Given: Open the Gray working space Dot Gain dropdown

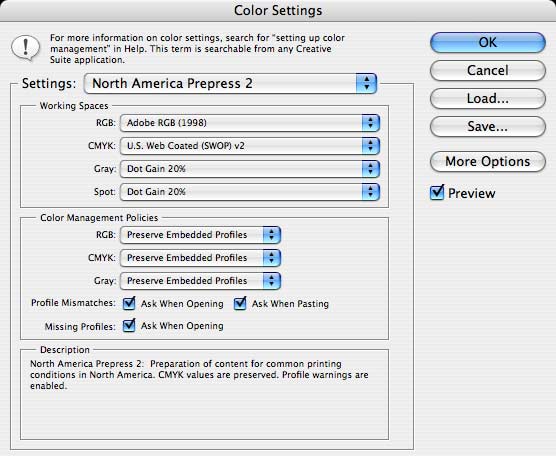Looking at the screenshot, I should (250, 169).
